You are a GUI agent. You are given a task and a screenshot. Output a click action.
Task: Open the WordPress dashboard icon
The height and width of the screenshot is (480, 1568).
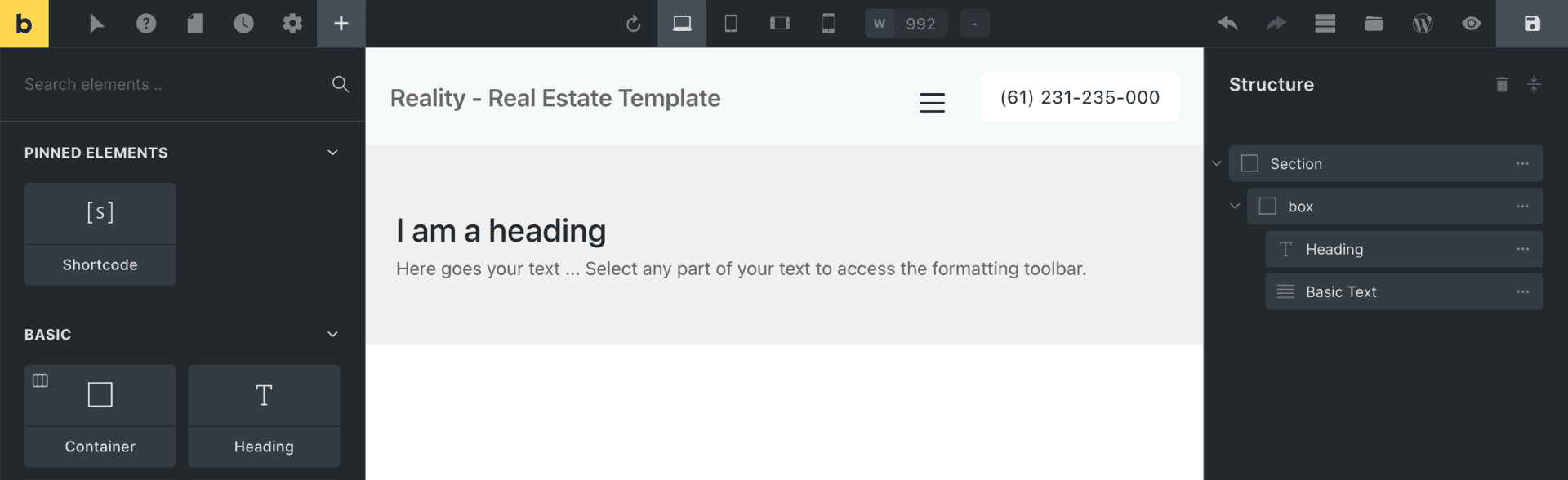pos(1423,24)
